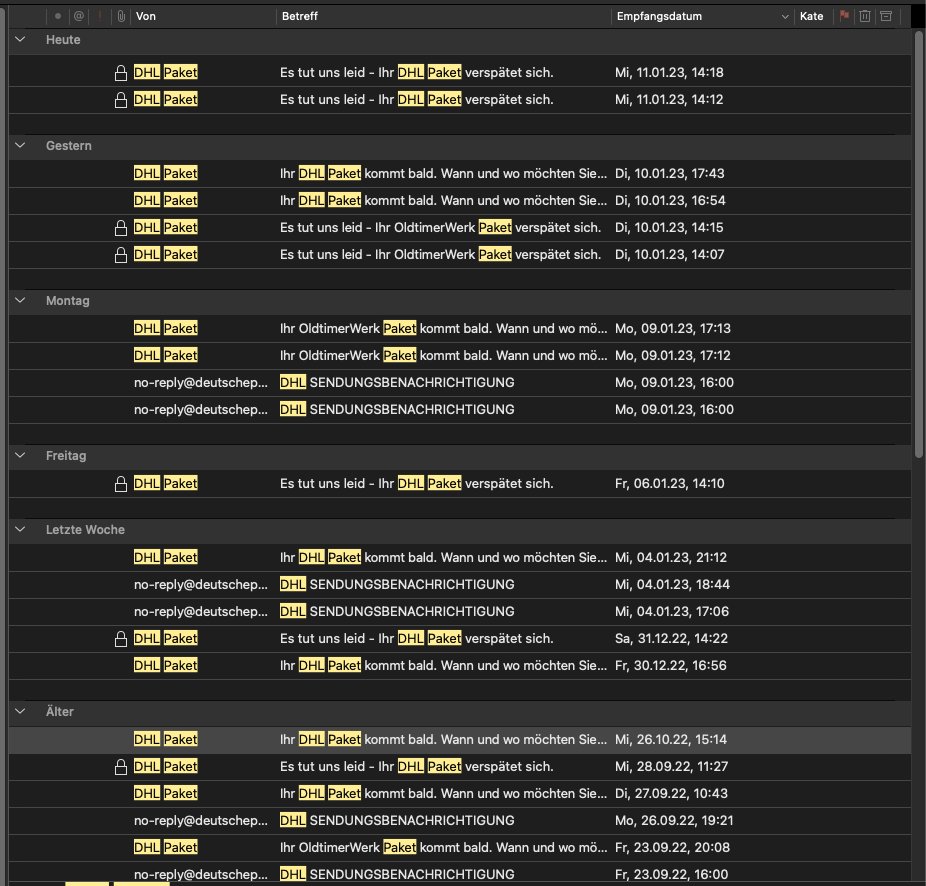The width and height of the screenshot is (926, 886).
Task: Click subject of 10.01.23 14:07 OldtimerWerk email
Action: click(x=441, y=255)
